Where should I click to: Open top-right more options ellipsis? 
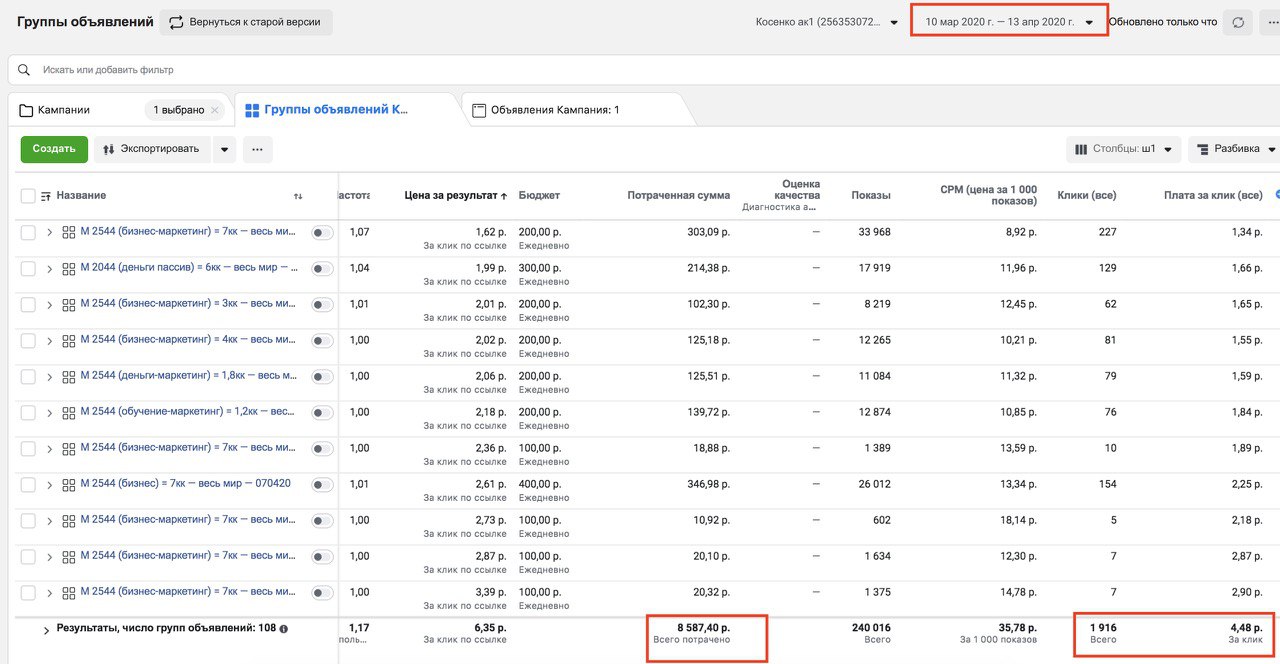click(x=1271, y=22)
